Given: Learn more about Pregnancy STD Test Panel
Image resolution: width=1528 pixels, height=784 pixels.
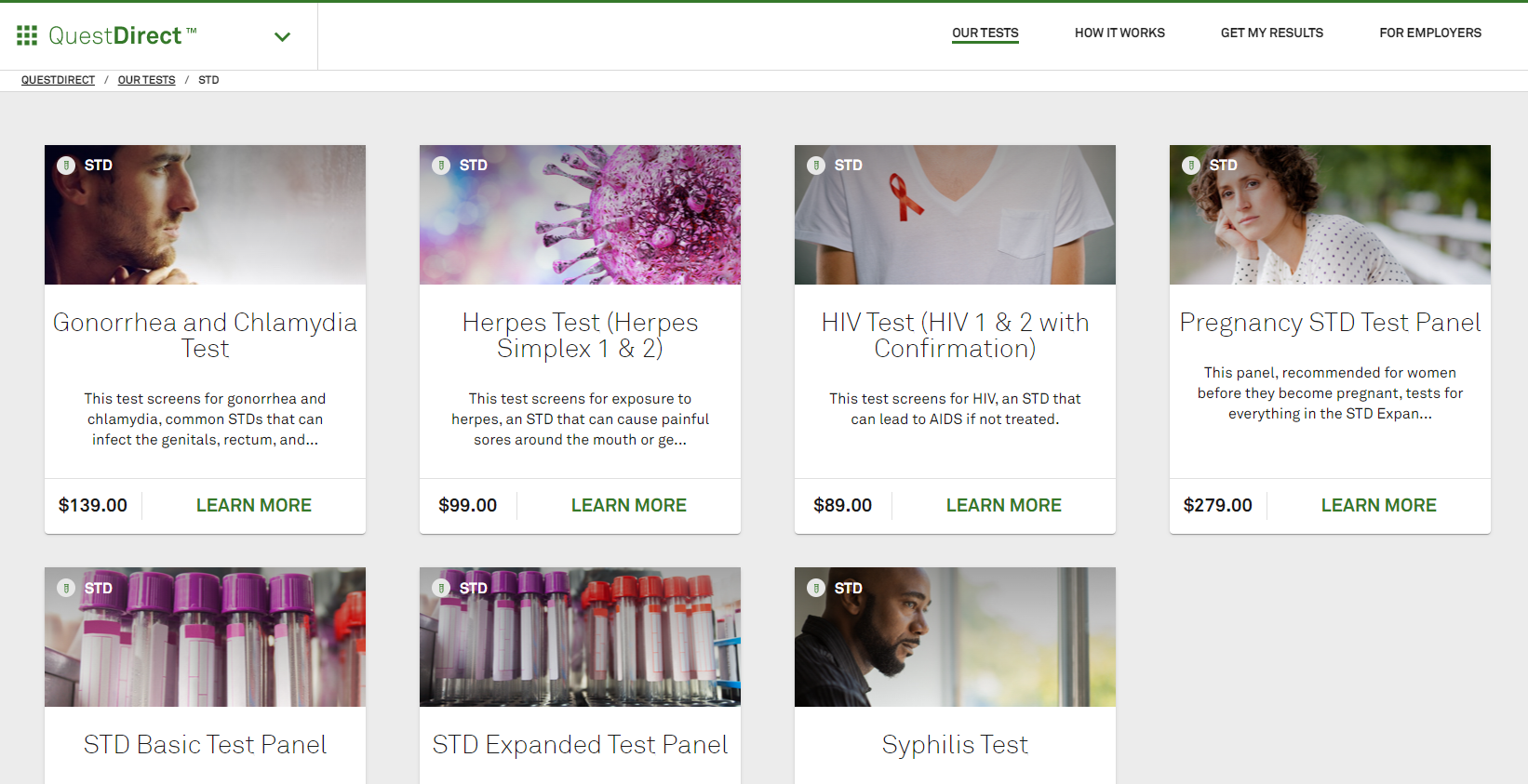Looking at the screenshot, I should coord(1379,505).
